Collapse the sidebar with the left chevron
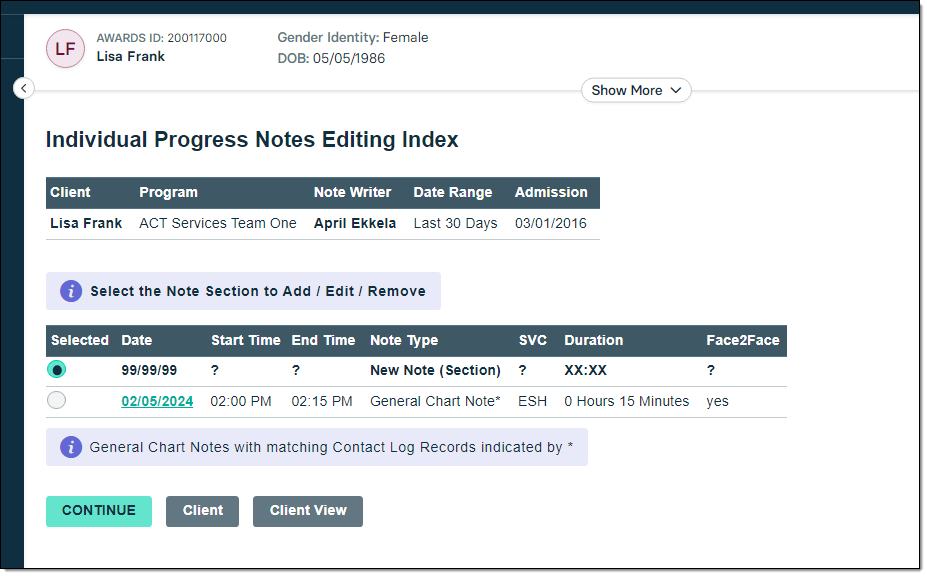 pyautogui.click(x=24, y=89)
